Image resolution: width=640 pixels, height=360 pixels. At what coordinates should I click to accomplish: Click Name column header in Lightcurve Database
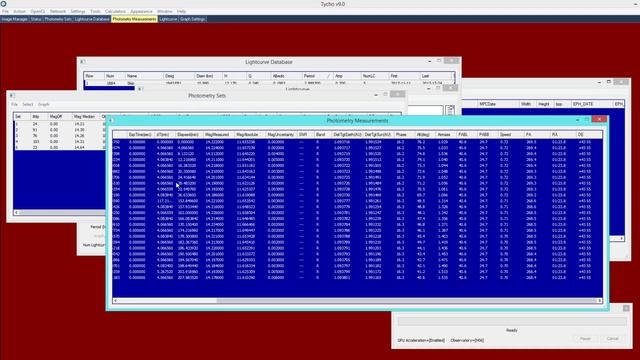pyautogui.click(x=144, y=76)
